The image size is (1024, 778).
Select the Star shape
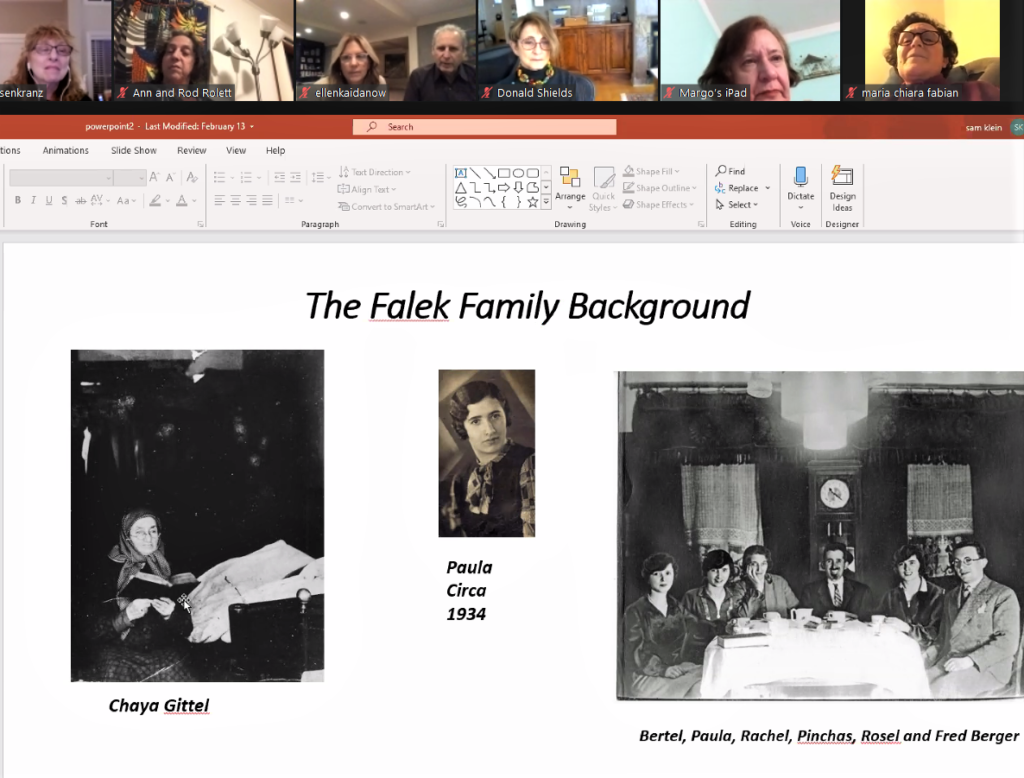point(533,202)
